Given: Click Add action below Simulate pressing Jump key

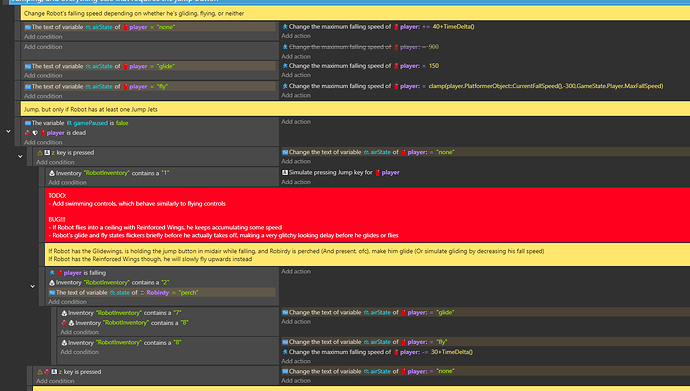Looking at the screenshot, I should point(296,182).
